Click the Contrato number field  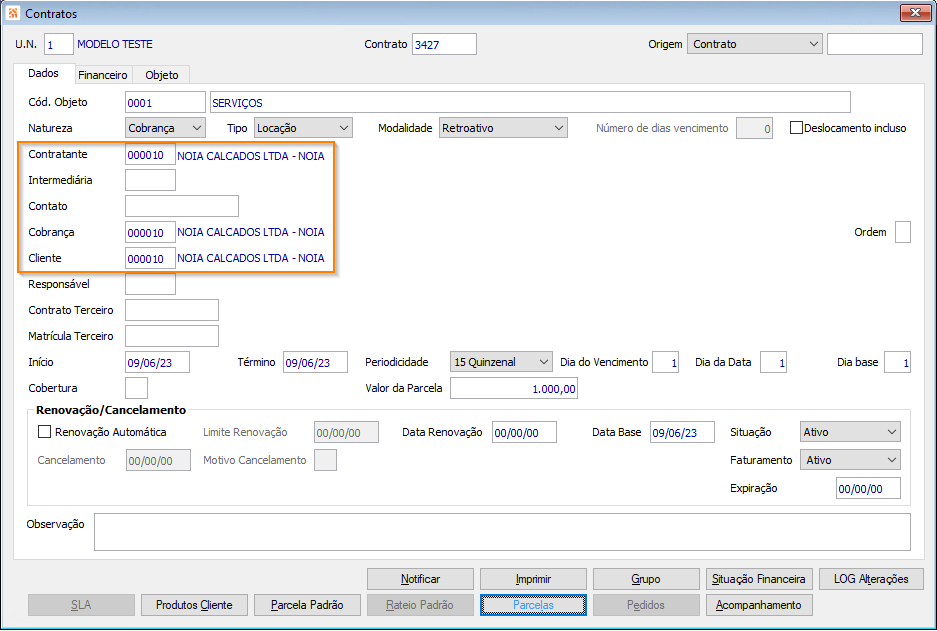444,44
